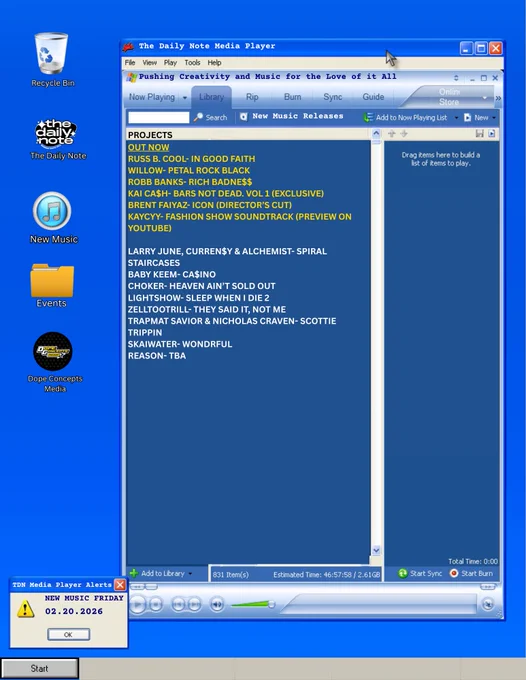Image resolution: width=526 pixels, height=680 pixels.
Task: Open the Online Store tab
Action: [x=449, y=97]
